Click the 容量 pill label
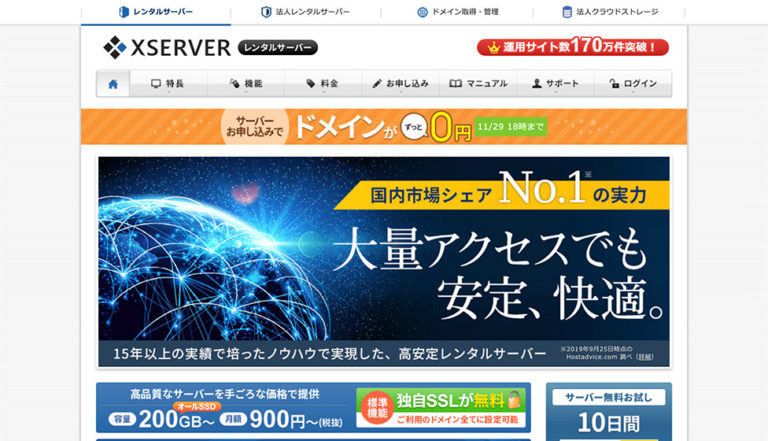 (122, 419)
